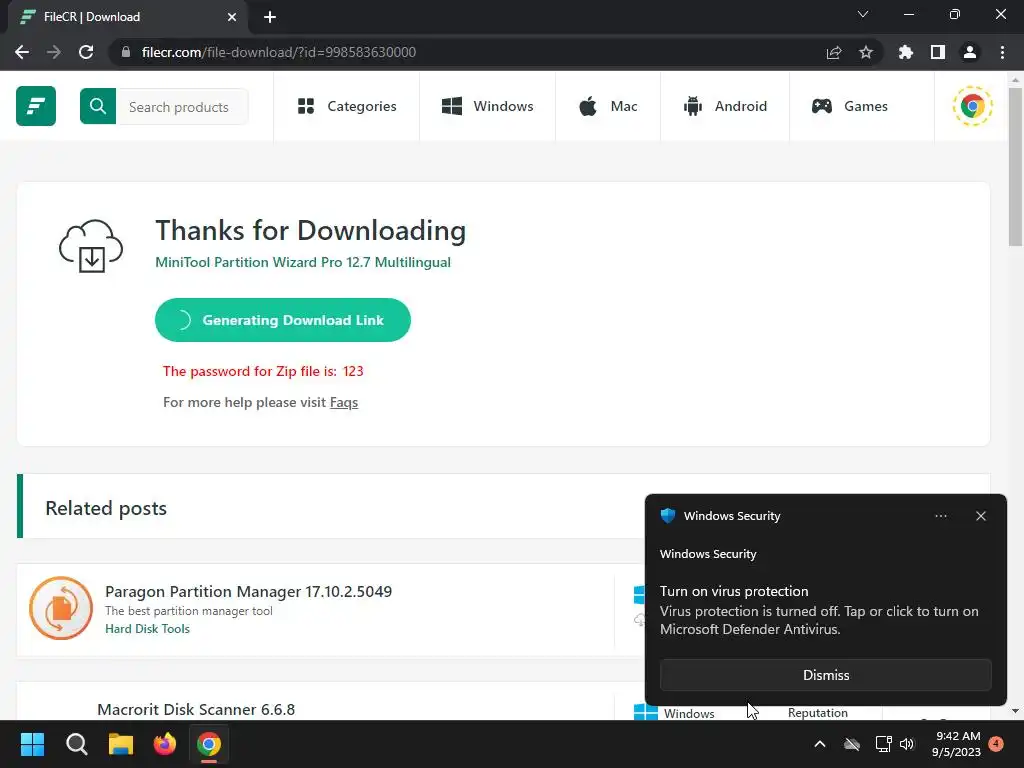Viewport: 1024px width, 768px height.
Task: Open the Windows Start menu
Action: pos(32,744)
